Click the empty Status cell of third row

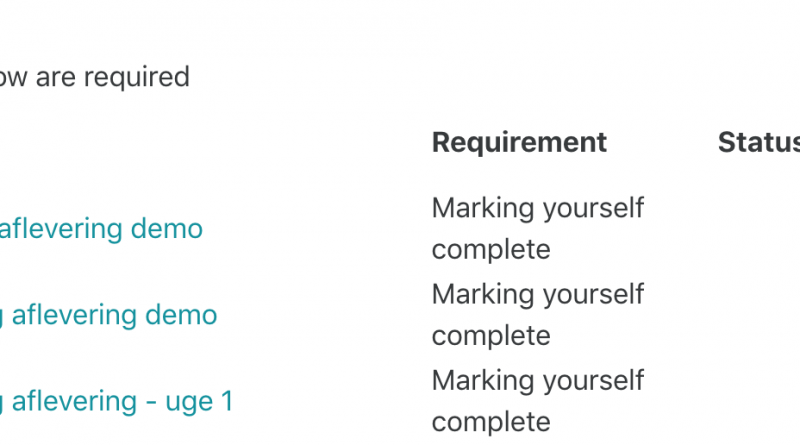pos(759,402)
